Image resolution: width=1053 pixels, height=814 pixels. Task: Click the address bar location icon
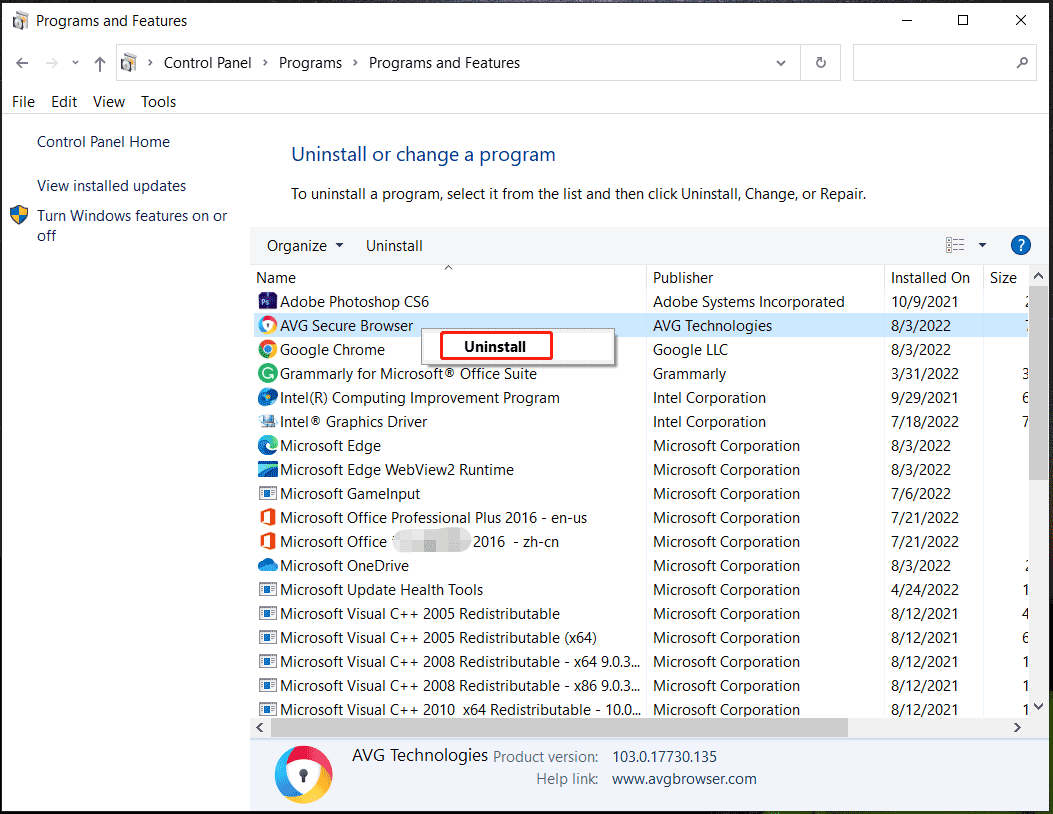(128, 62)
